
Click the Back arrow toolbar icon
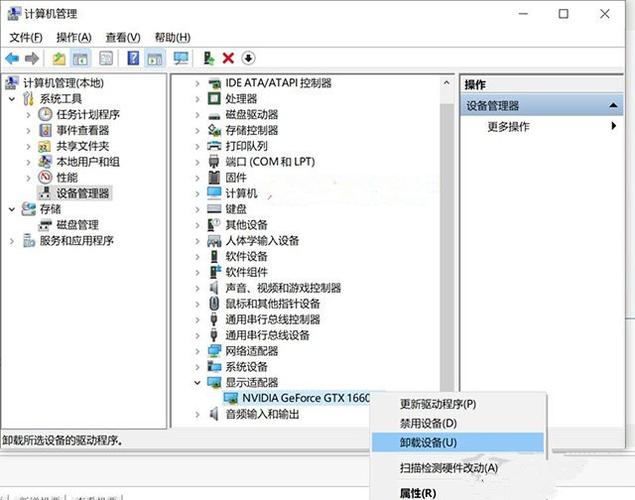point(12,59)
